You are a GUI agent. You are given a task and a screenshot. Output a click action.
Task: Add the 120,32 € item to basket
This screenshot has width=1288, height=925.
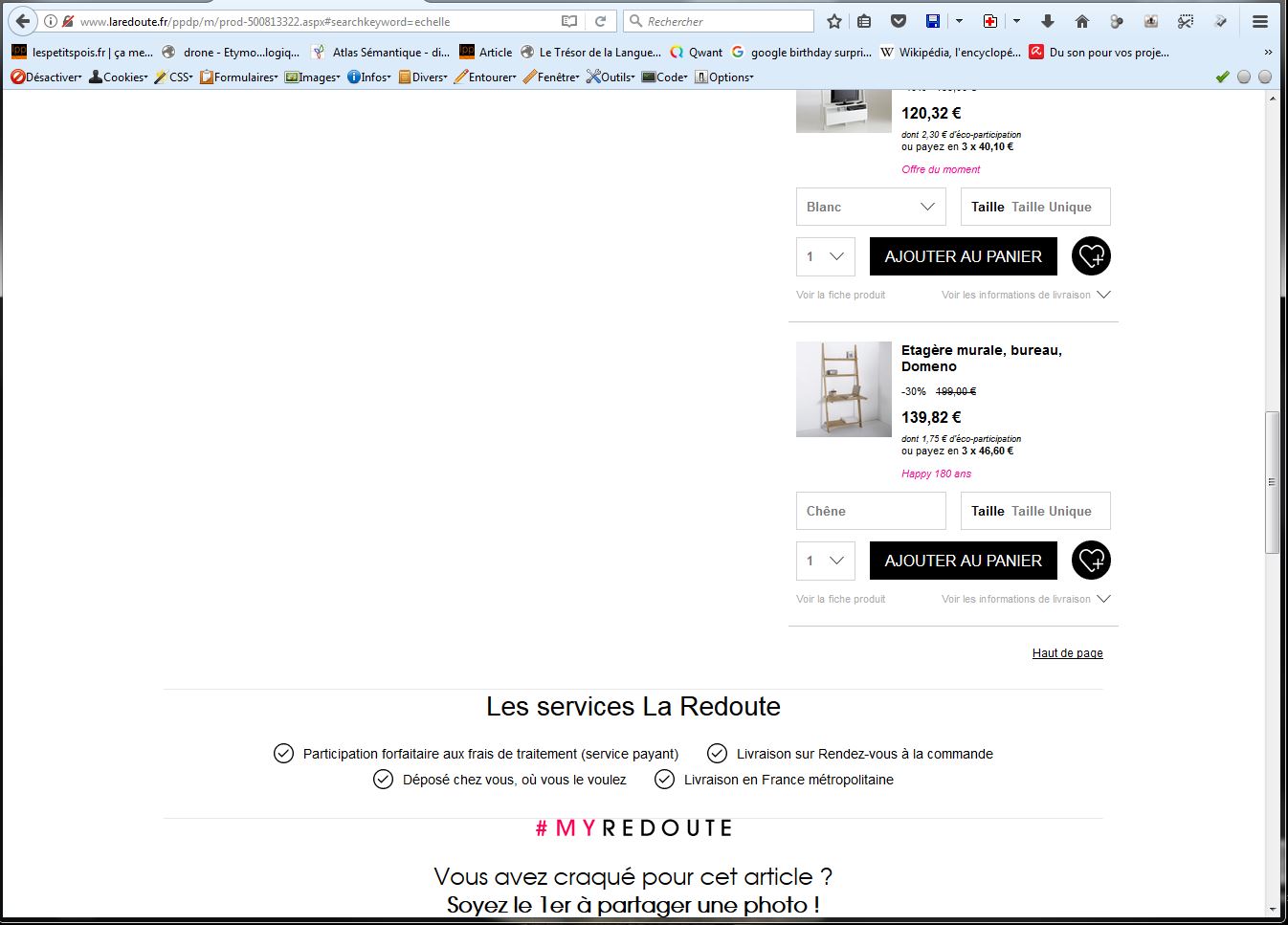pos(963,256)
